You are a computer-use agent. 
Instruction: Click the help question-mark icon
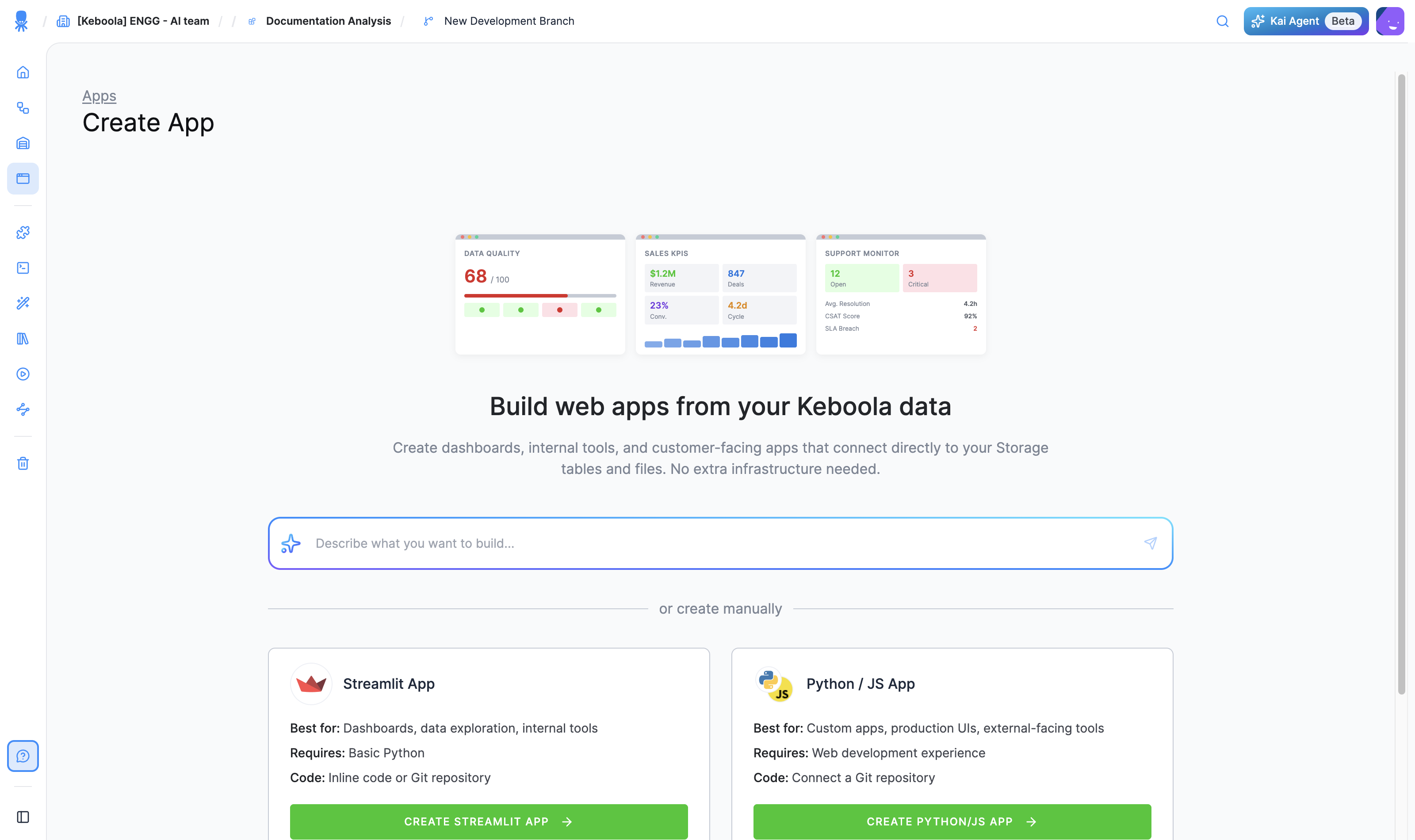[23, 756]
